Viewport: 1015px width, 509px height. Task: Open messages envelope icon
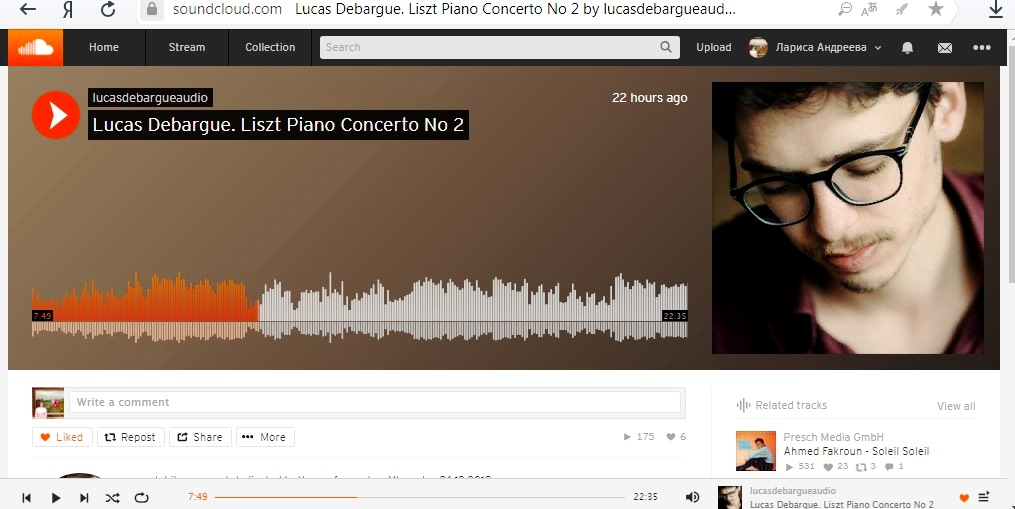coord(945,47)
